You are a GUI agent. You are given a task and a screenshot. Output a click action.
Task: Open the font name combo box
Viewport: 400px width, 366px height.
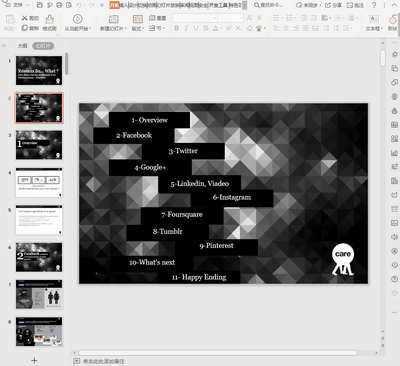(195, 18)
